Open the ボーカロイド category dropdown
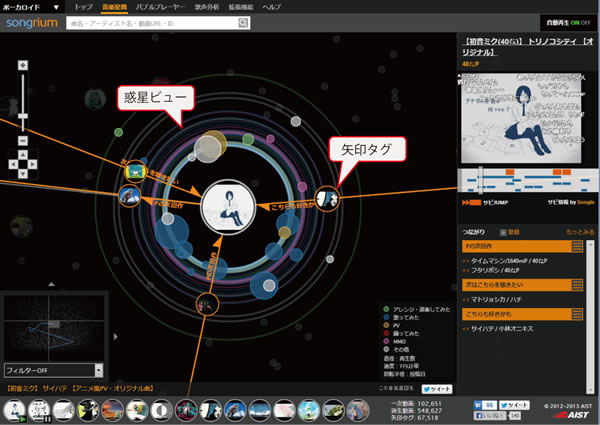This screenshot has height=425, width=600. 31,7
